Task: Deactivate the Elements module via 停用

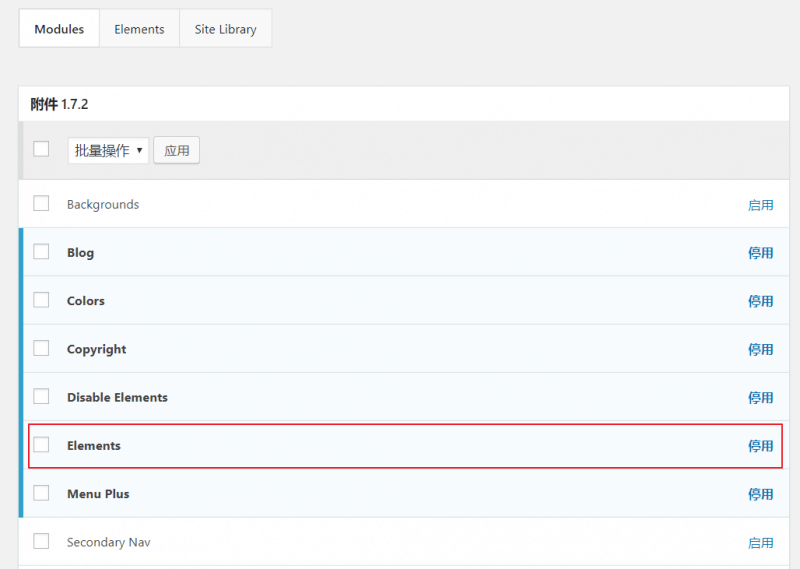Action: pyautogui.click(x=760, y=446)
